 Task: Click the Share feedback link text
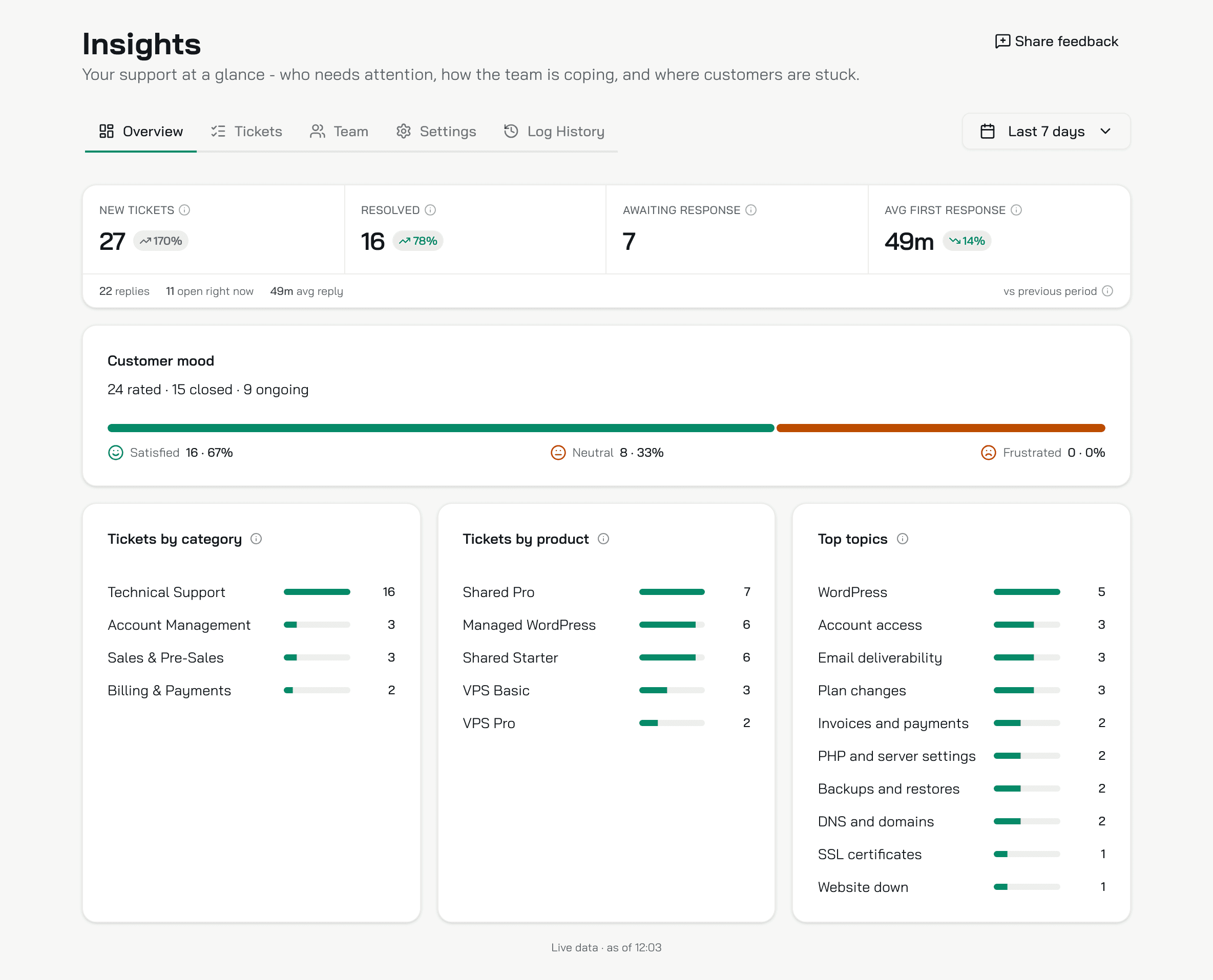coord(1066,41)
